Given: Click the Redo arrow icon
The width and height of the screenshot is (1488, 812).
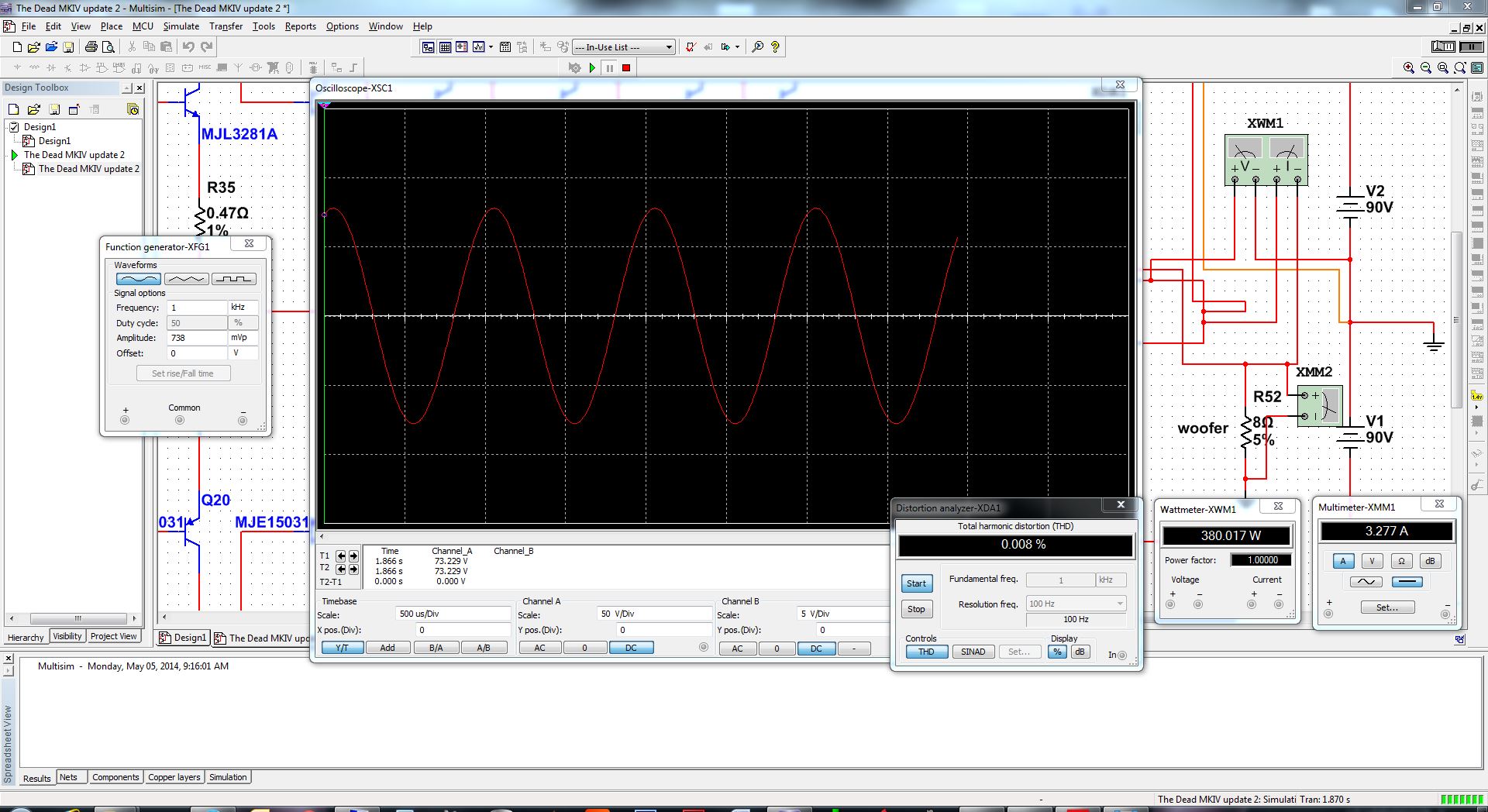Looking at the screenshot, I should [206, 47].
